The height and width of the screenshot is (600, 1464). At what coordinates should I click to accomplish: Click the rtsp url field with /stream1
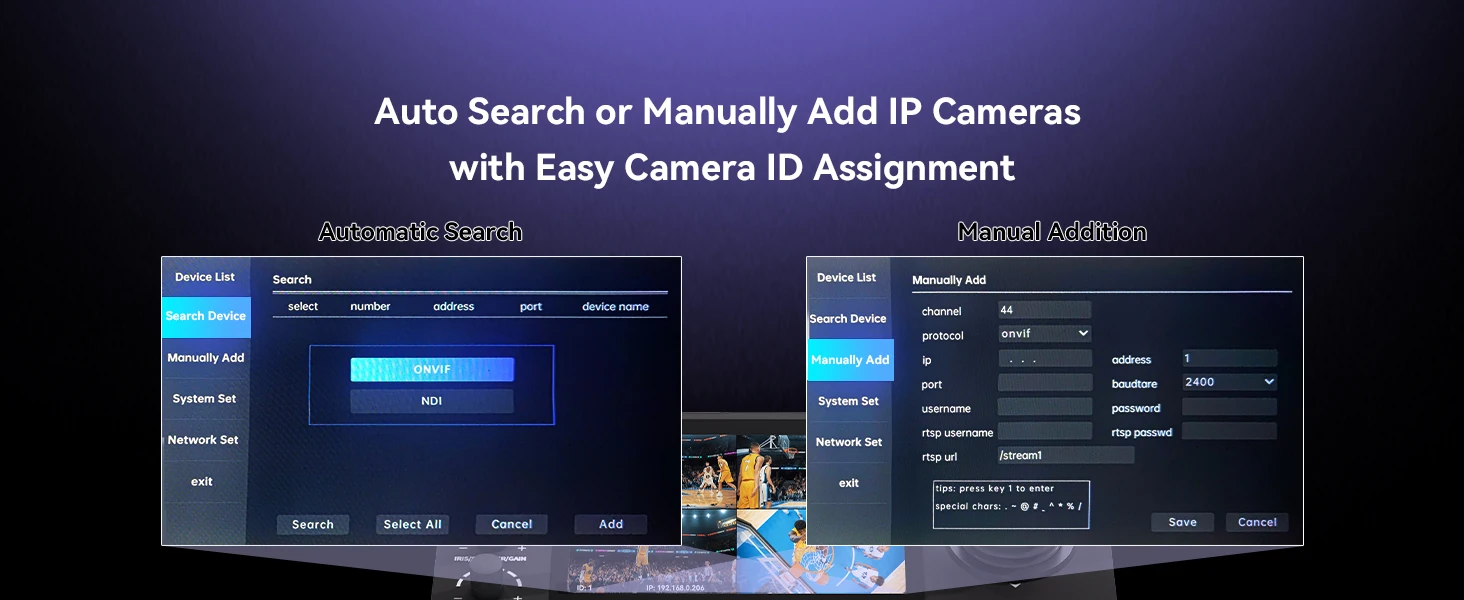pos(1066,455)
